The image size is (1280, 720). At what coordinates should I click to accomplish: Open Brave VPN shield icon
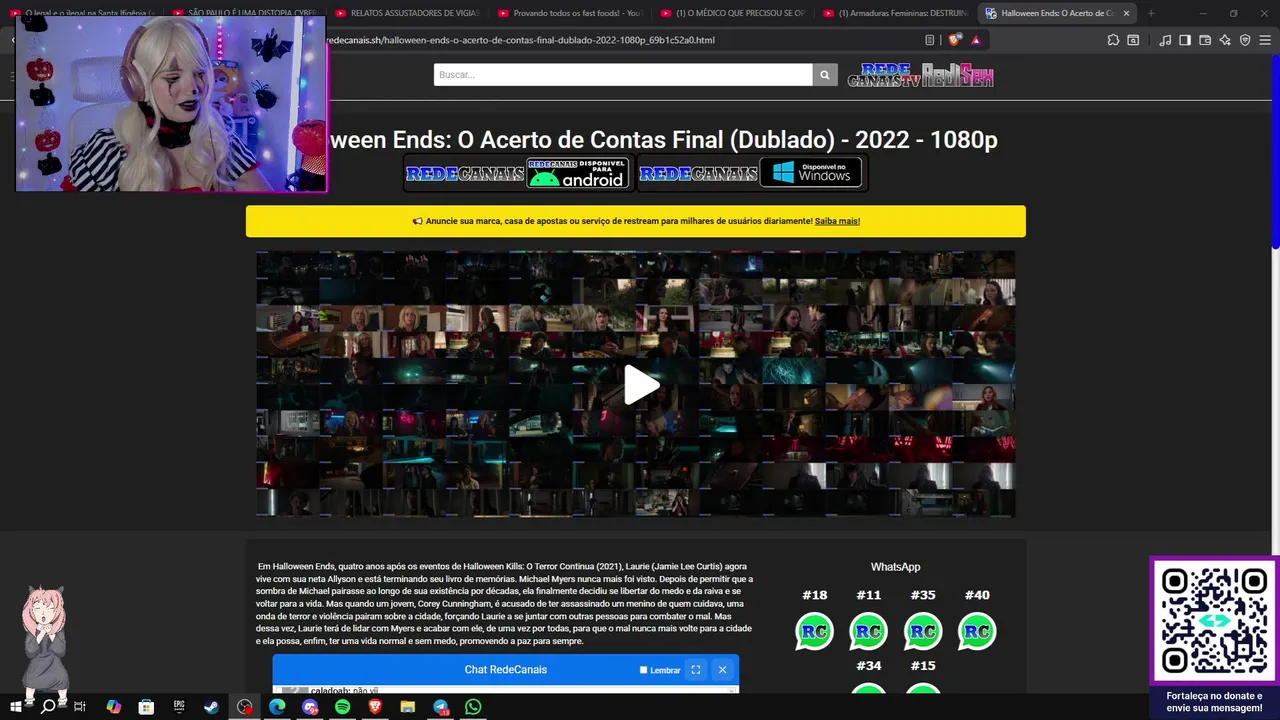(1245, 40)
